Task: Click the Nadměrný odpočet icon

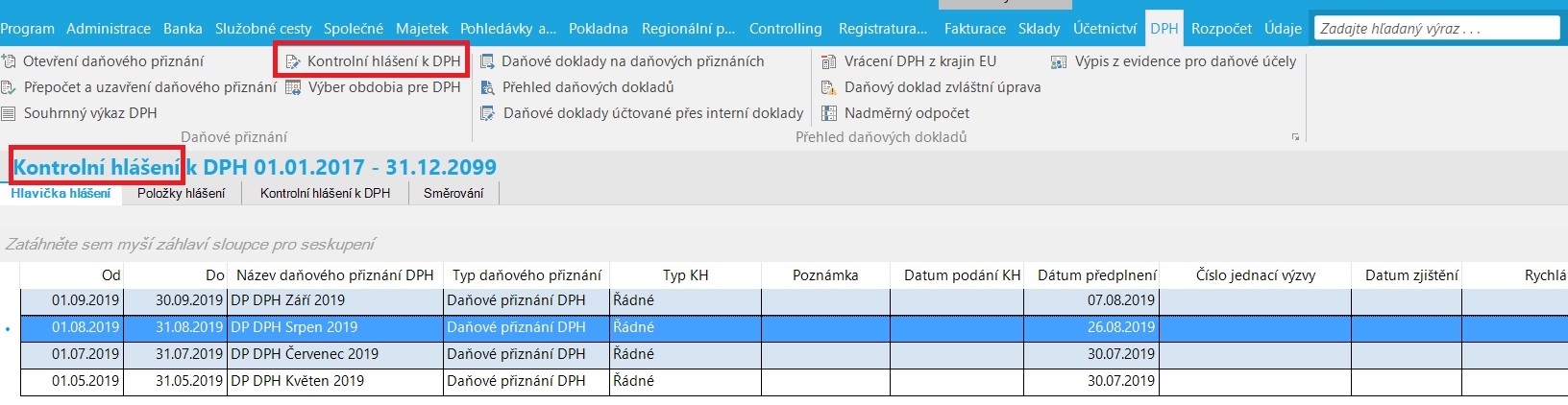Action: tap(829, 113)
